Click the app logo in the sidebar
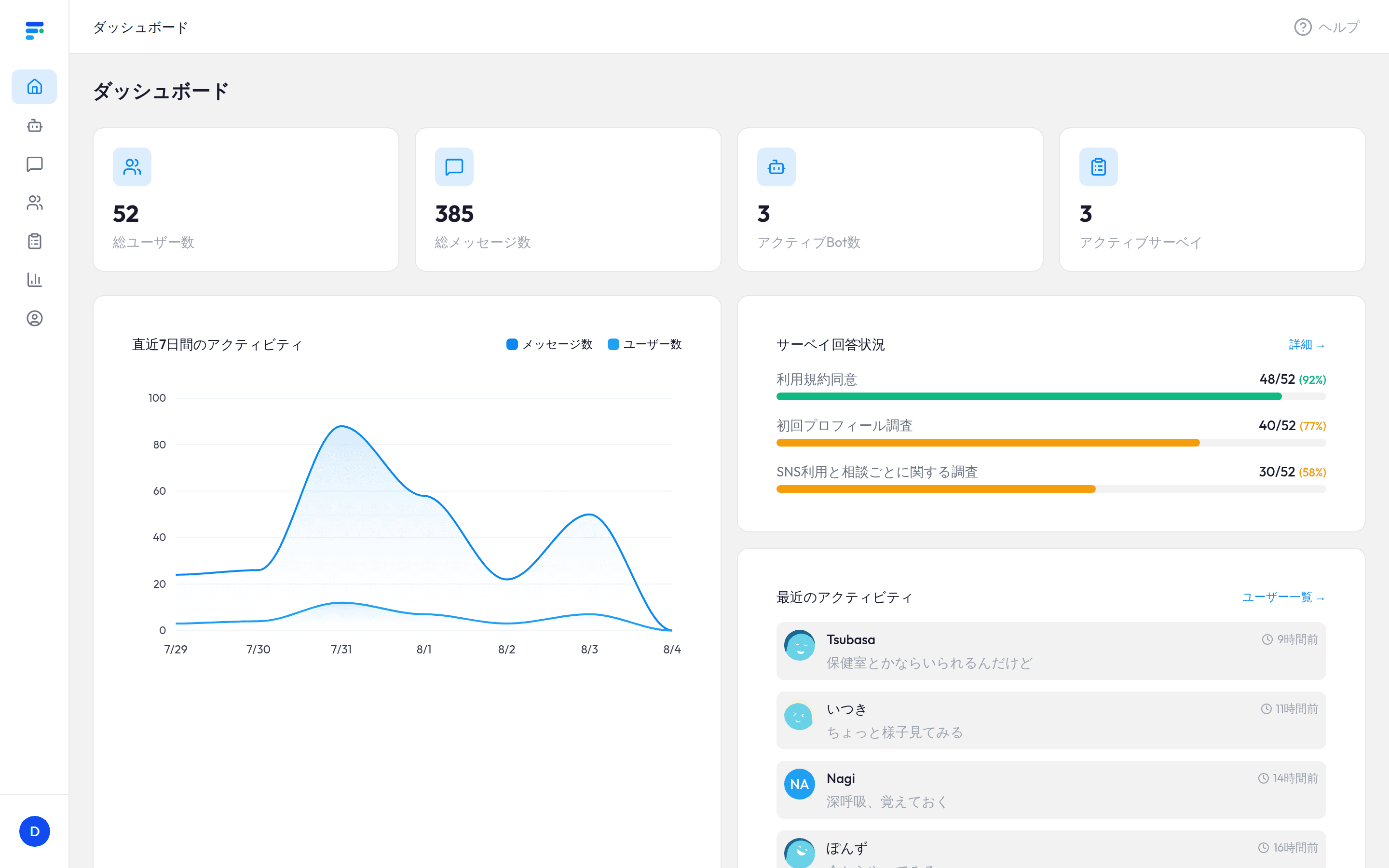 coord(34,30)
